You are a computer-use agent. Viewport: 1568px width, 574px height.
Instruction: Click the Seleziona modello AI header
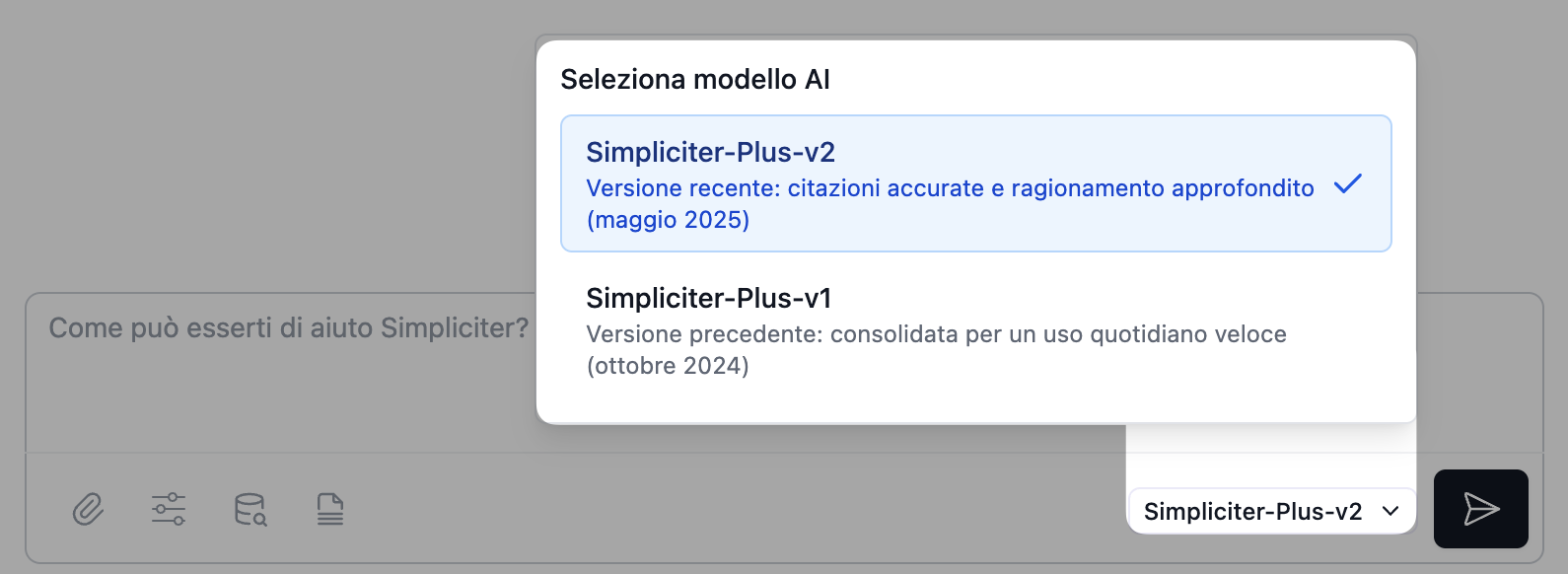695,80
